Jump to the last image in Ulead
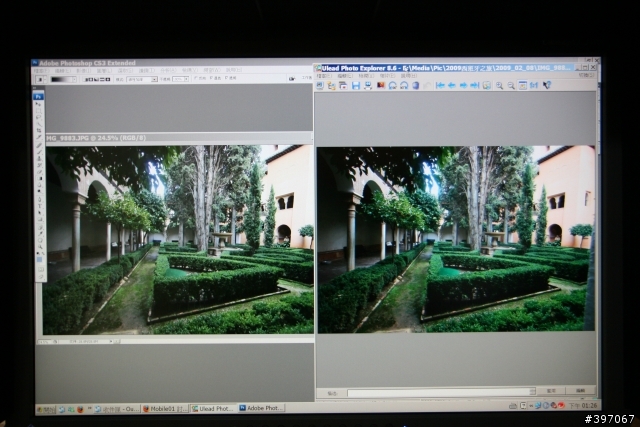640x427 pixels. [x=475, y=85]
